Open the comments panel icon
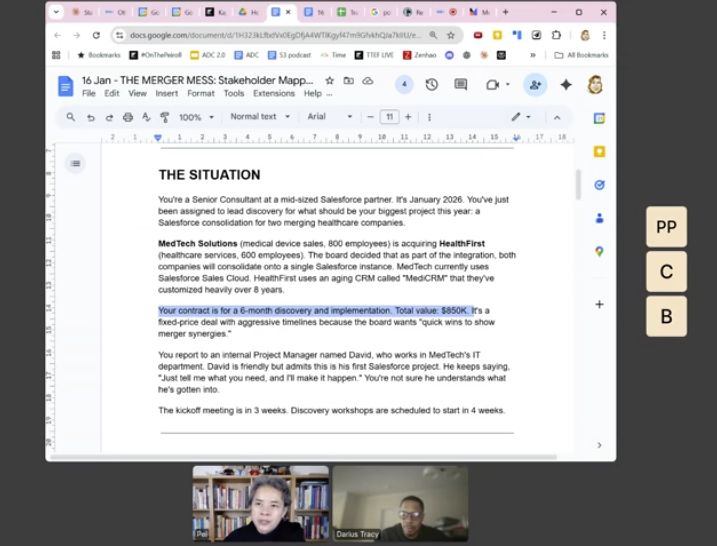The height and width of the screenshot is (546, 717). [461, 85]
